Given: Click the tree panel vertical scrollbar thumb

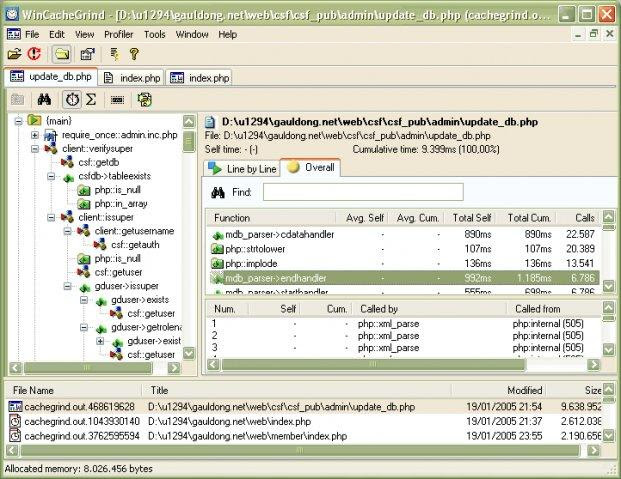Looking at the screenshot, I should (189, 142).
